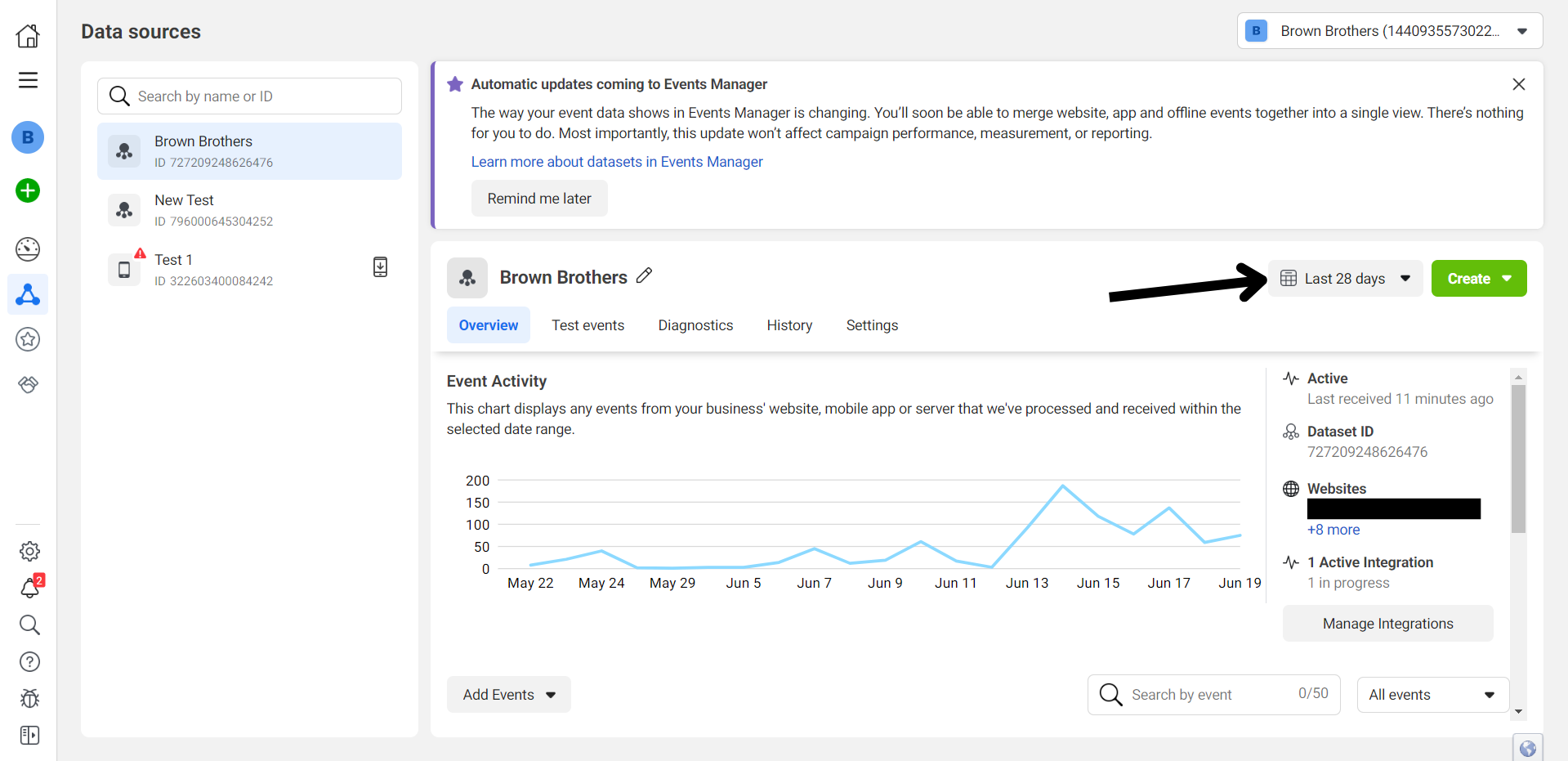Switch to the Settings tab
This screenshot has width=1568, height=761.
tap(873, 325)
